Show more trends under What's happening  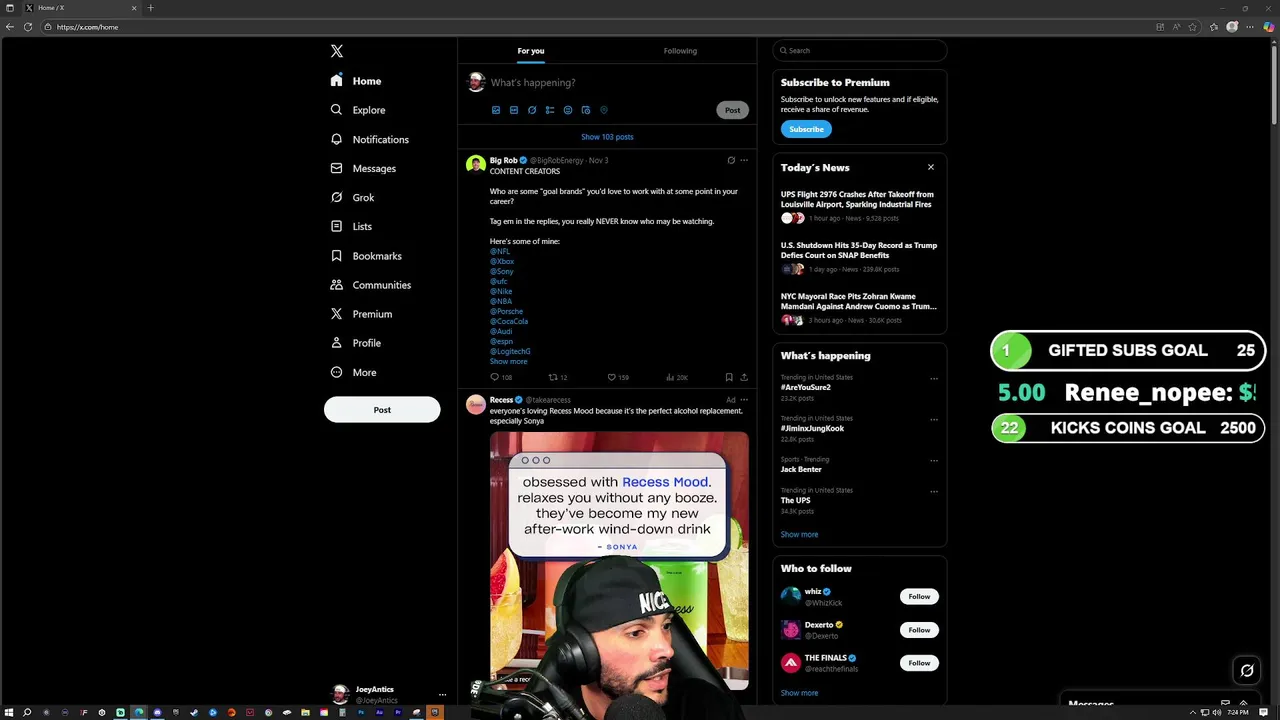pos(799,534)
